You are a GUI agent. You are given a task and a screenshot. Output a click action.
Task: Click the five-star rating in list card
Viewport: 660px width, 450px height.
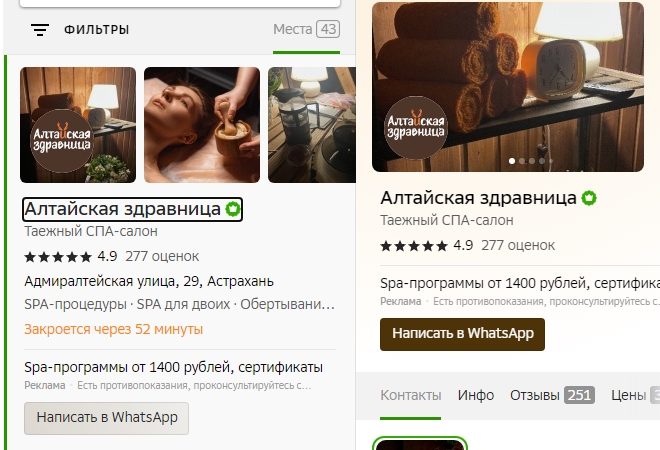coord(58,256)
